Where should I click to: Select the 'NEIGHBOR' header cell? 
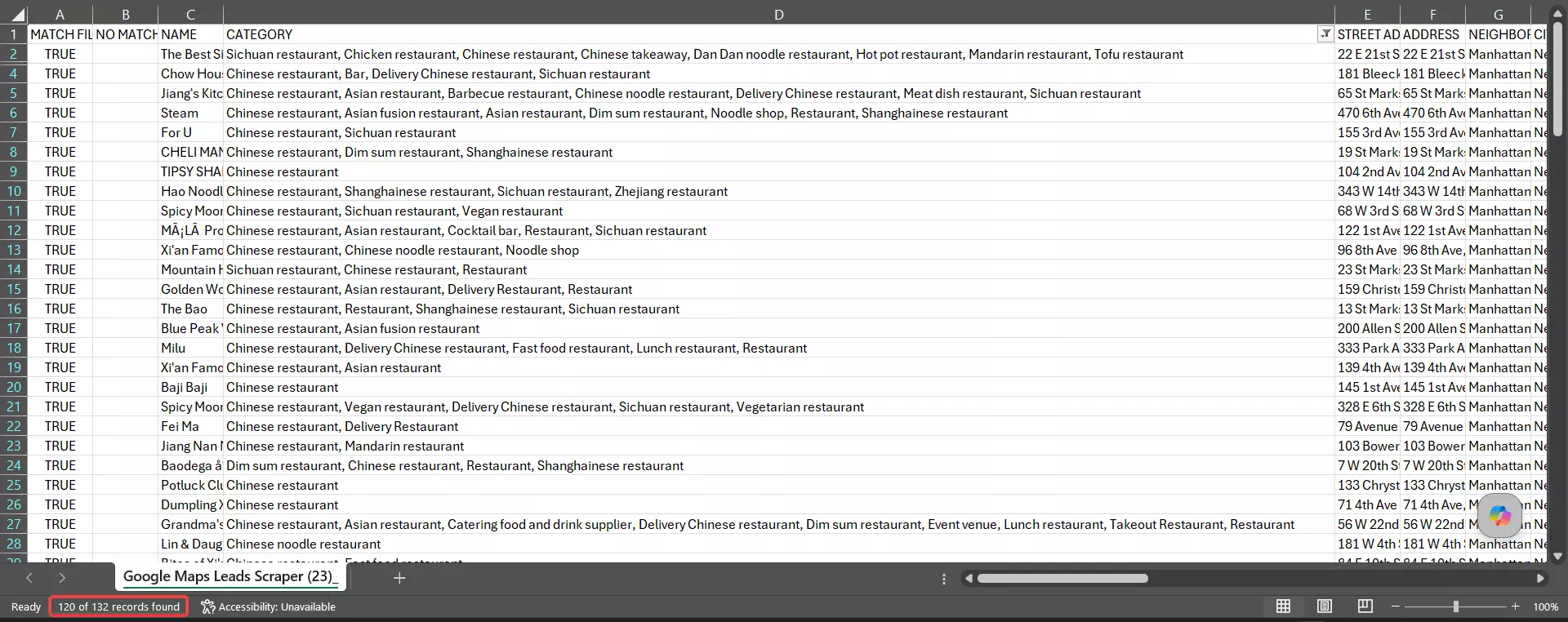tap(1498, 34)
